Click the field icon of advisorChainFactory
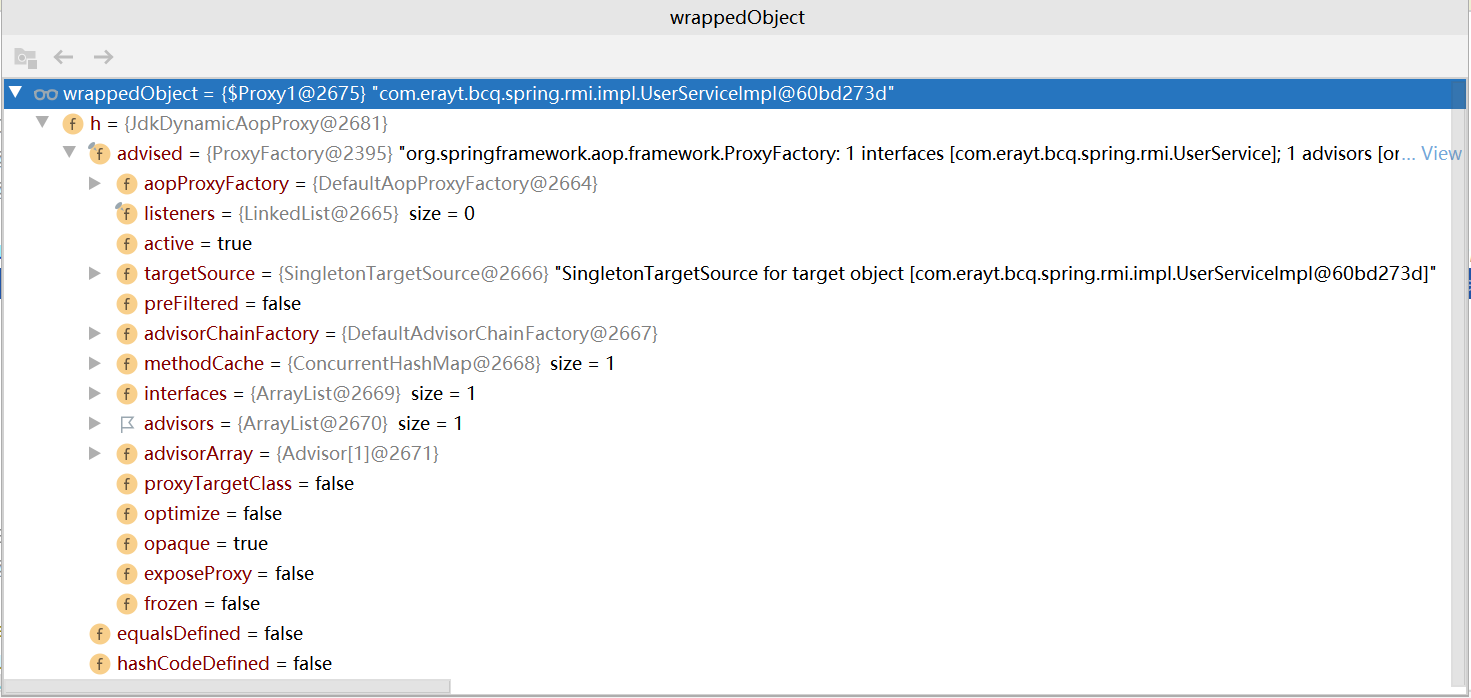This screenshot has width=1471, height=698. point(126,334)
